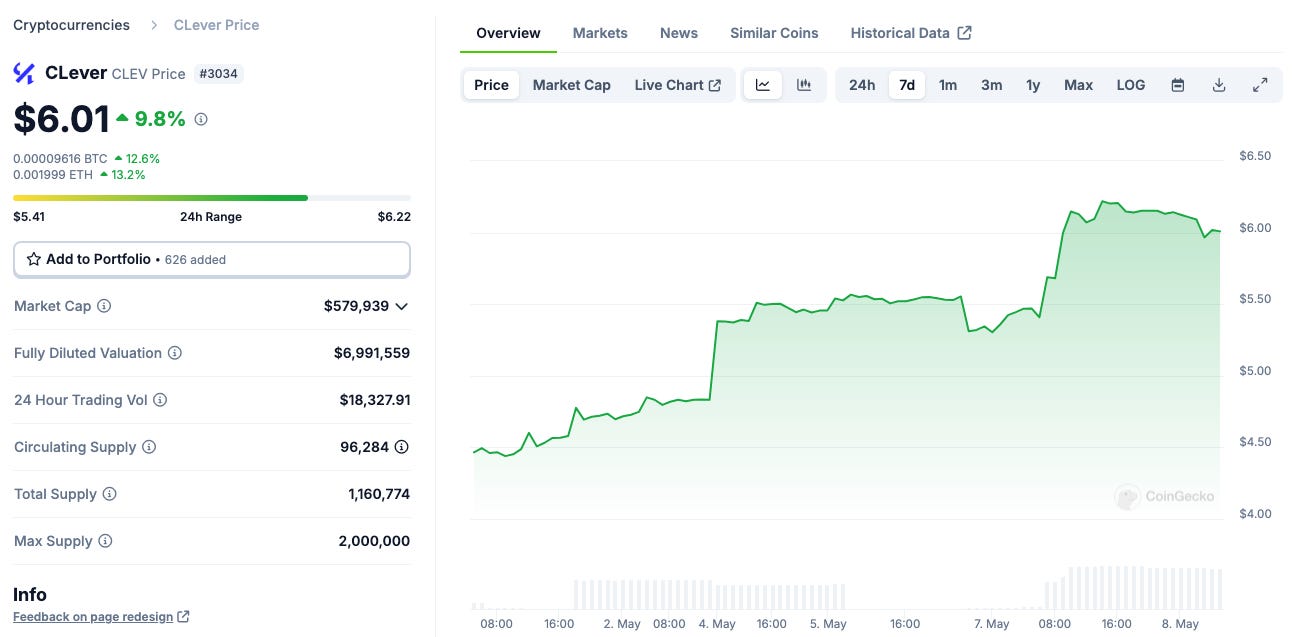Click the 0.001999 ETH value
This screenshot has width=1293, height=637.
point(53,175)
